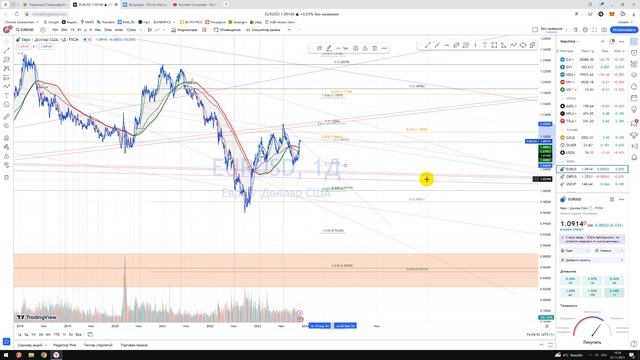Click the blue buy price button

(x=46, y=47)
